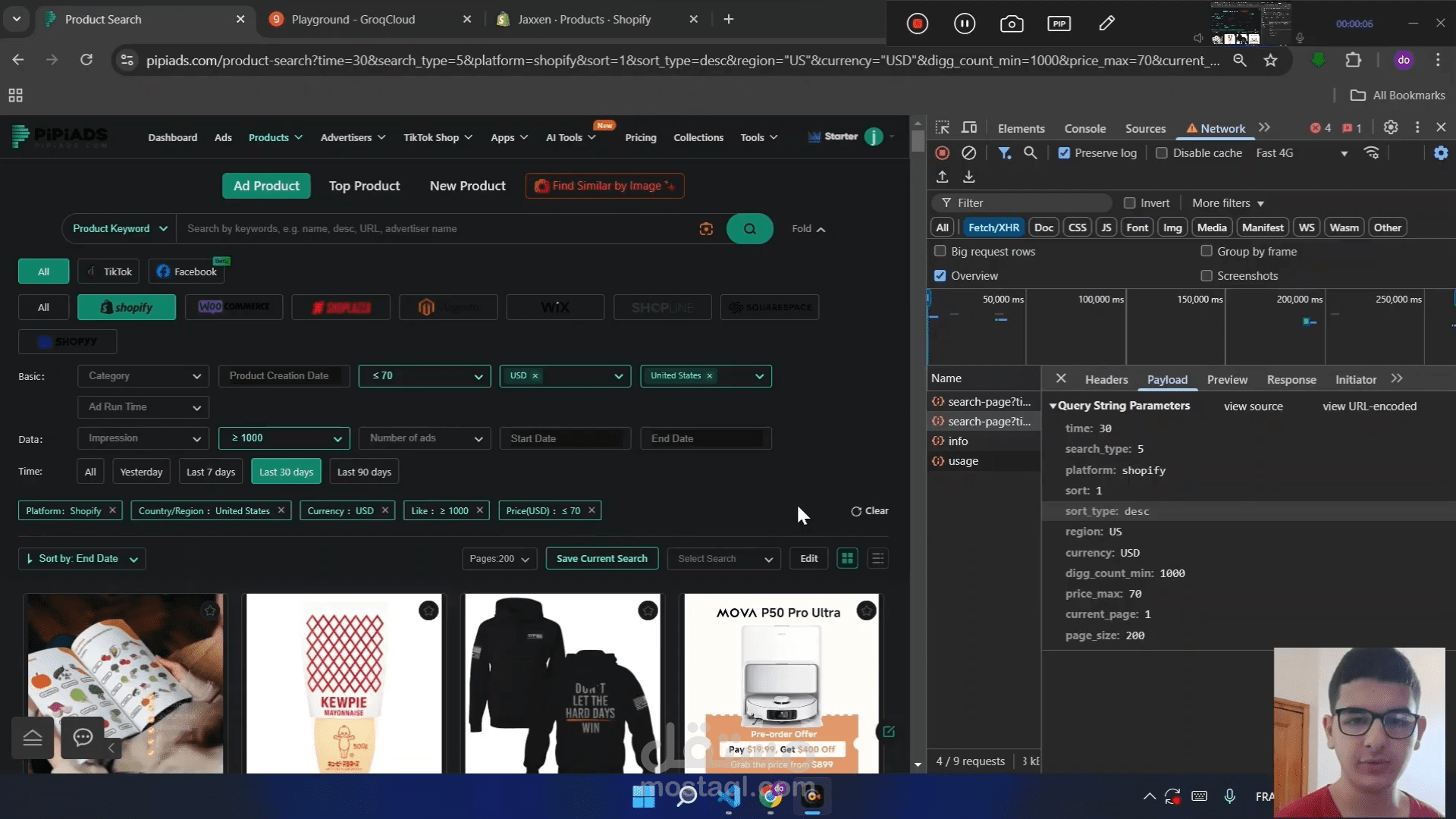Open the DevTools inspect element picker
The image size is (1456, 819).
pos(943,127)
